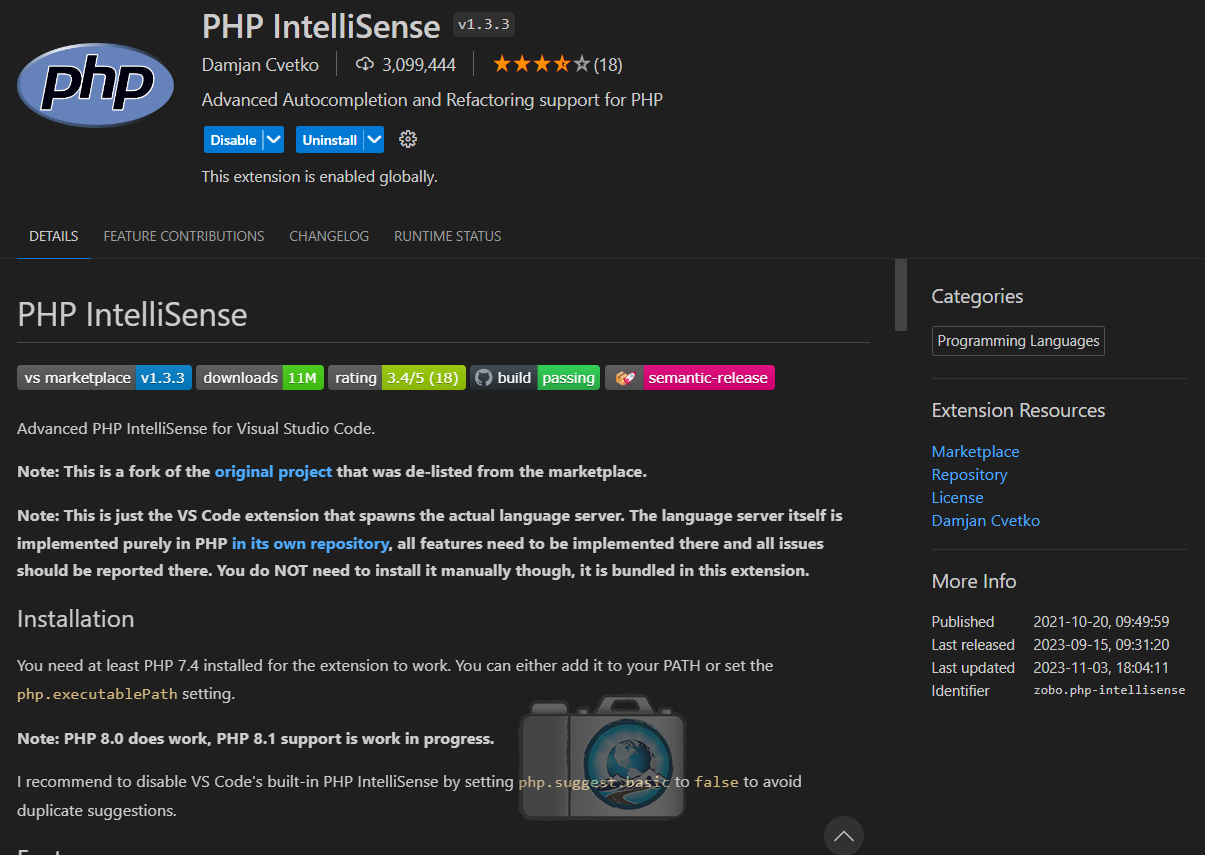The width and height of the screenshot is (1205, 855).
Task: Open the License resource link
Action: [x=957, y=498]
